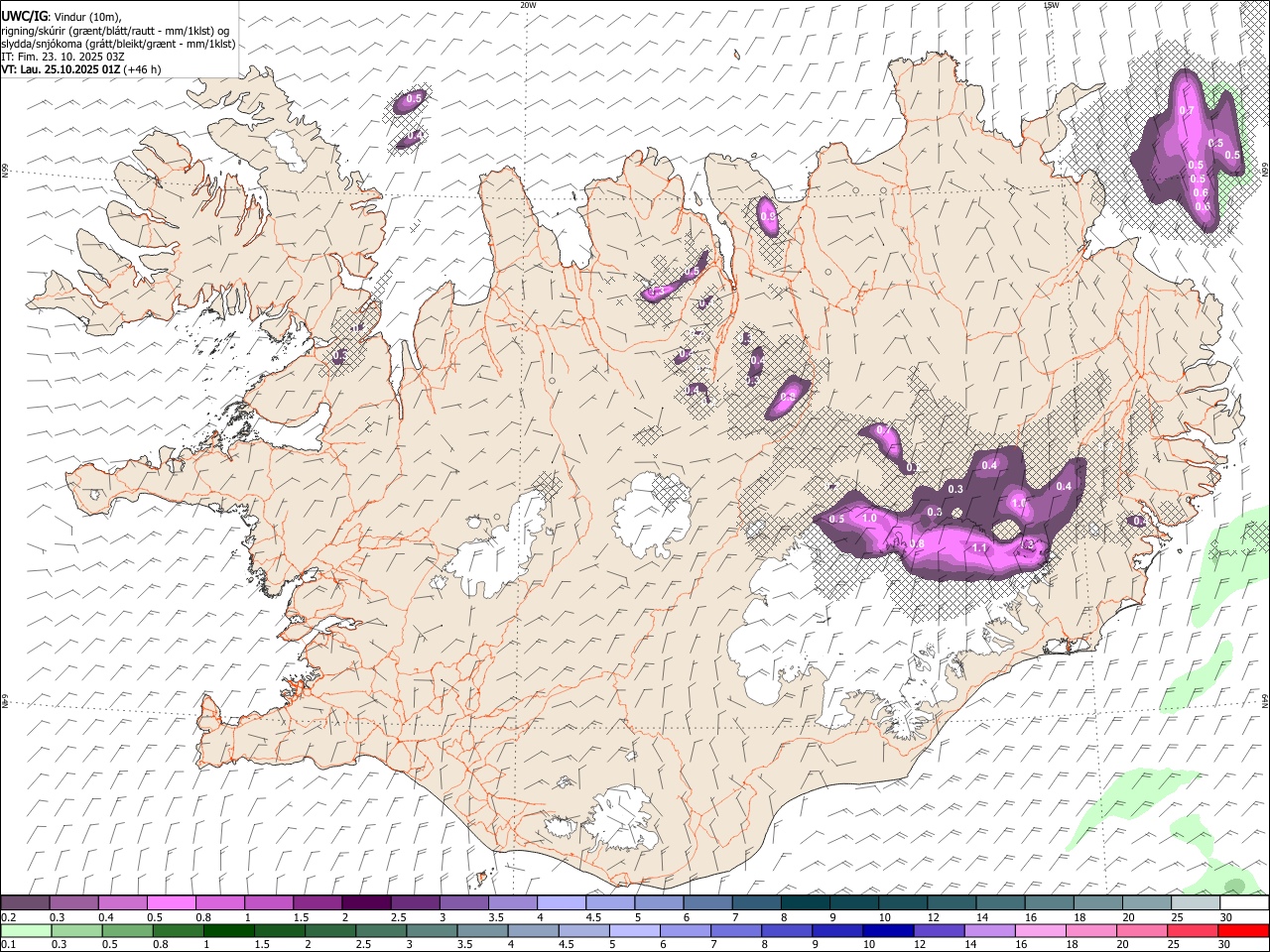The height and width of the screenshot is (952, 1270).
Task: Click the '1.1' snowfall value on the map
Action: (979, 547)
